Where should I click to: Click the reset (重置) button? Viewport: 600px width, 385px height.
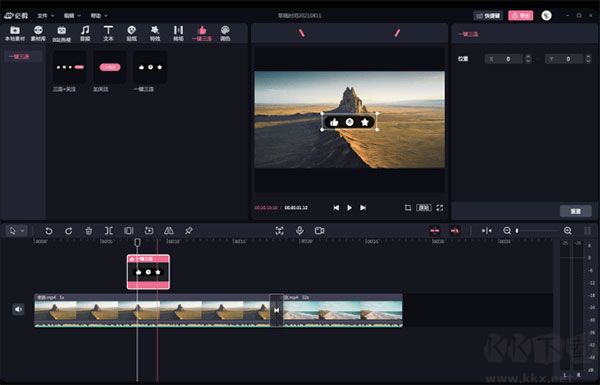(576, 211)
